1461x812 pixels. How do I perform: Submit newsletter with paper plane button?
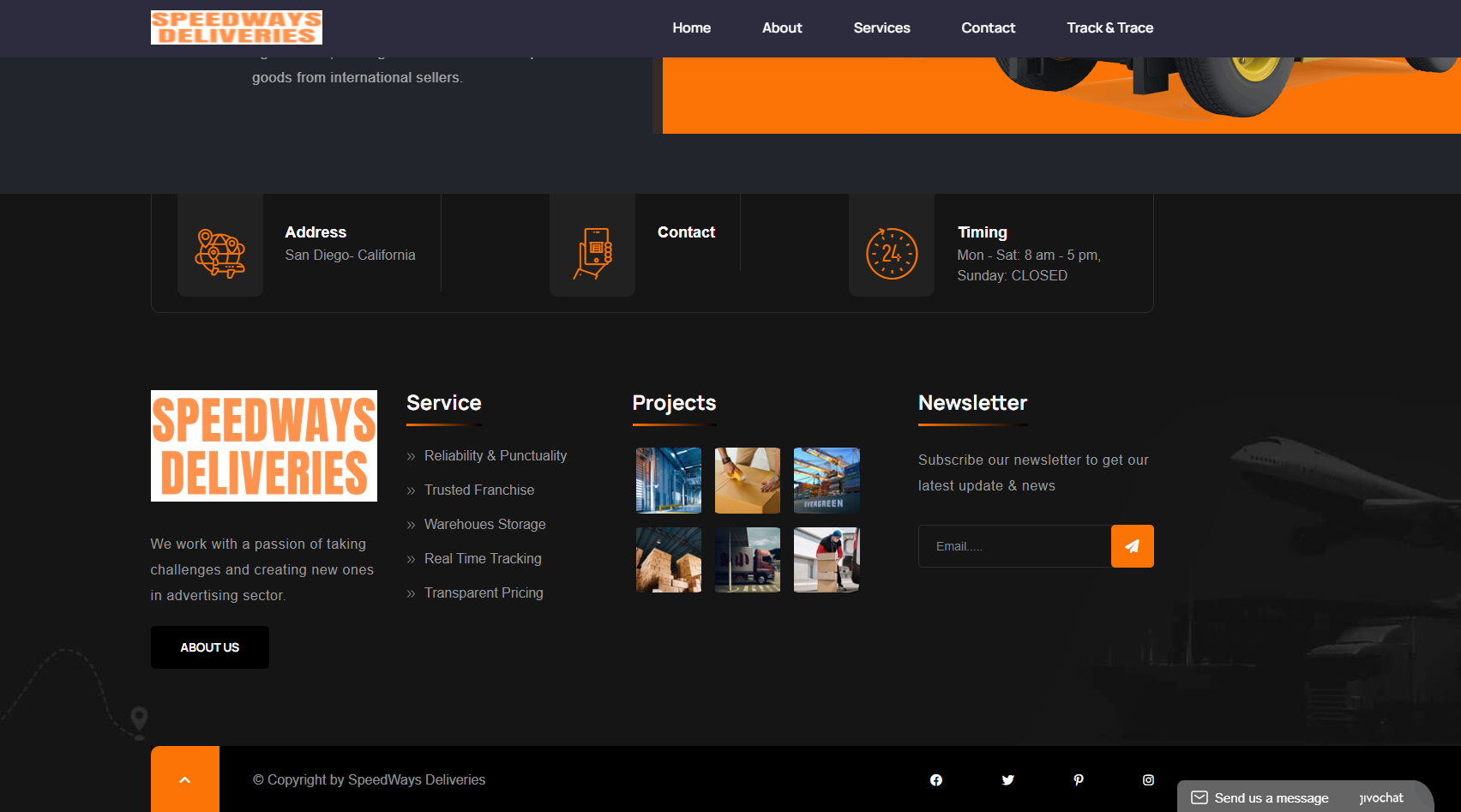pyautogui.click(x=1132, y=546)
